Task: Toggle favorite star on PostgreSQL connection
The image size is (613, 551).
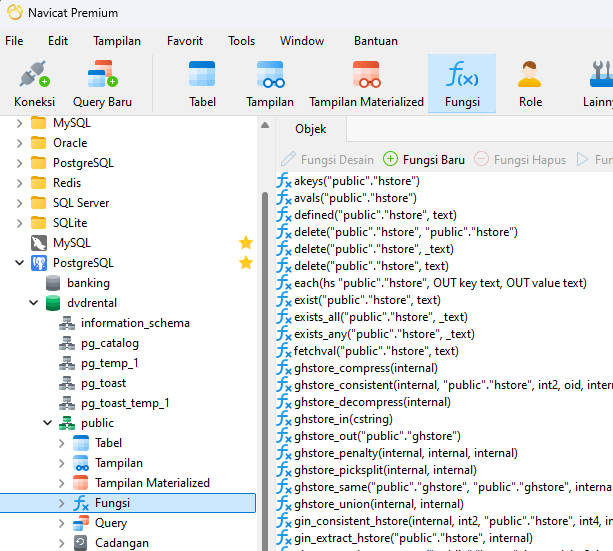Action: click(x=246, y=263)
